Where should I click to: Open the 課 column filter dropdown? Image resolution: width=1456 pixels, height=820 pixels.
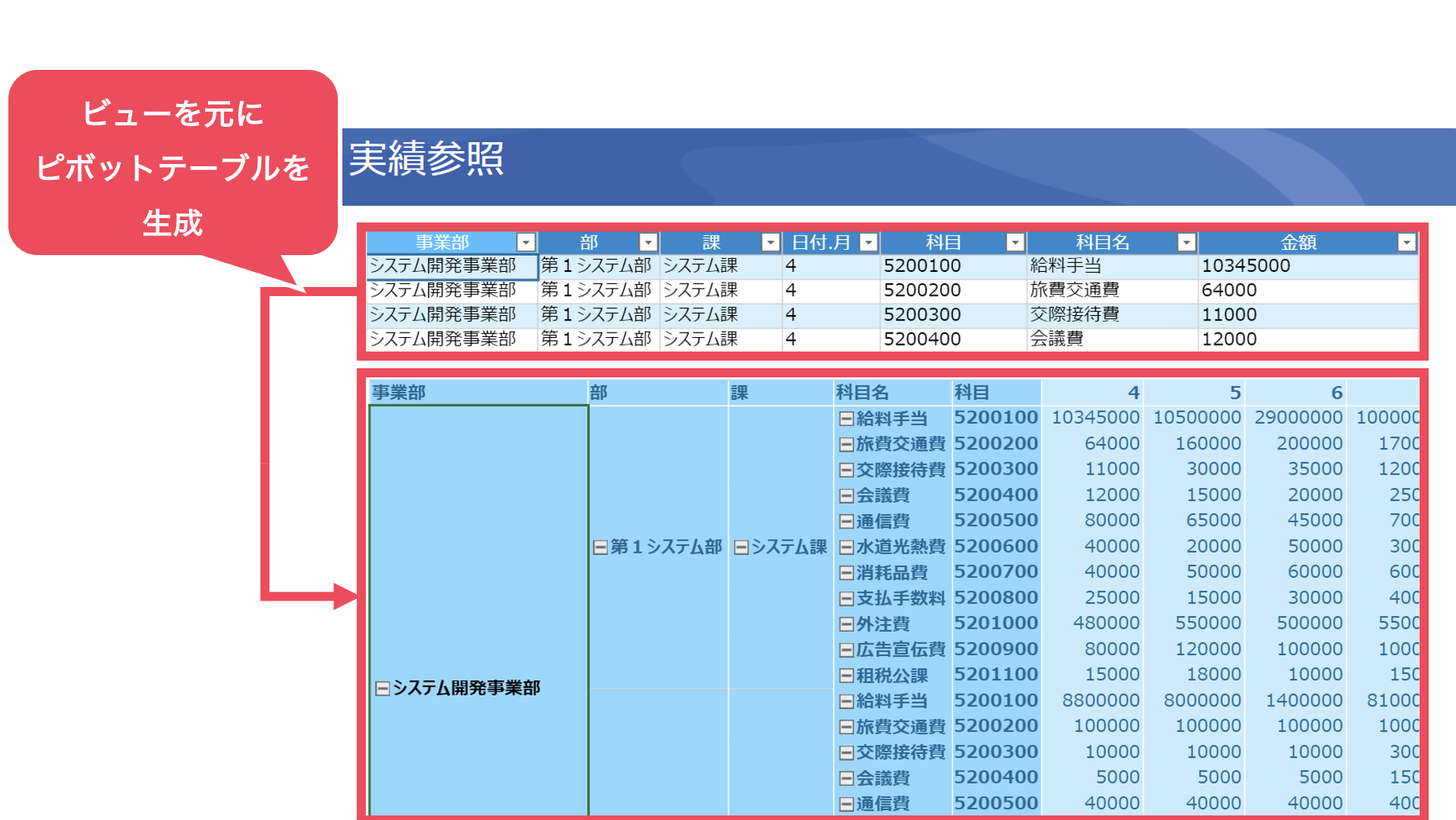coord(770,242)
